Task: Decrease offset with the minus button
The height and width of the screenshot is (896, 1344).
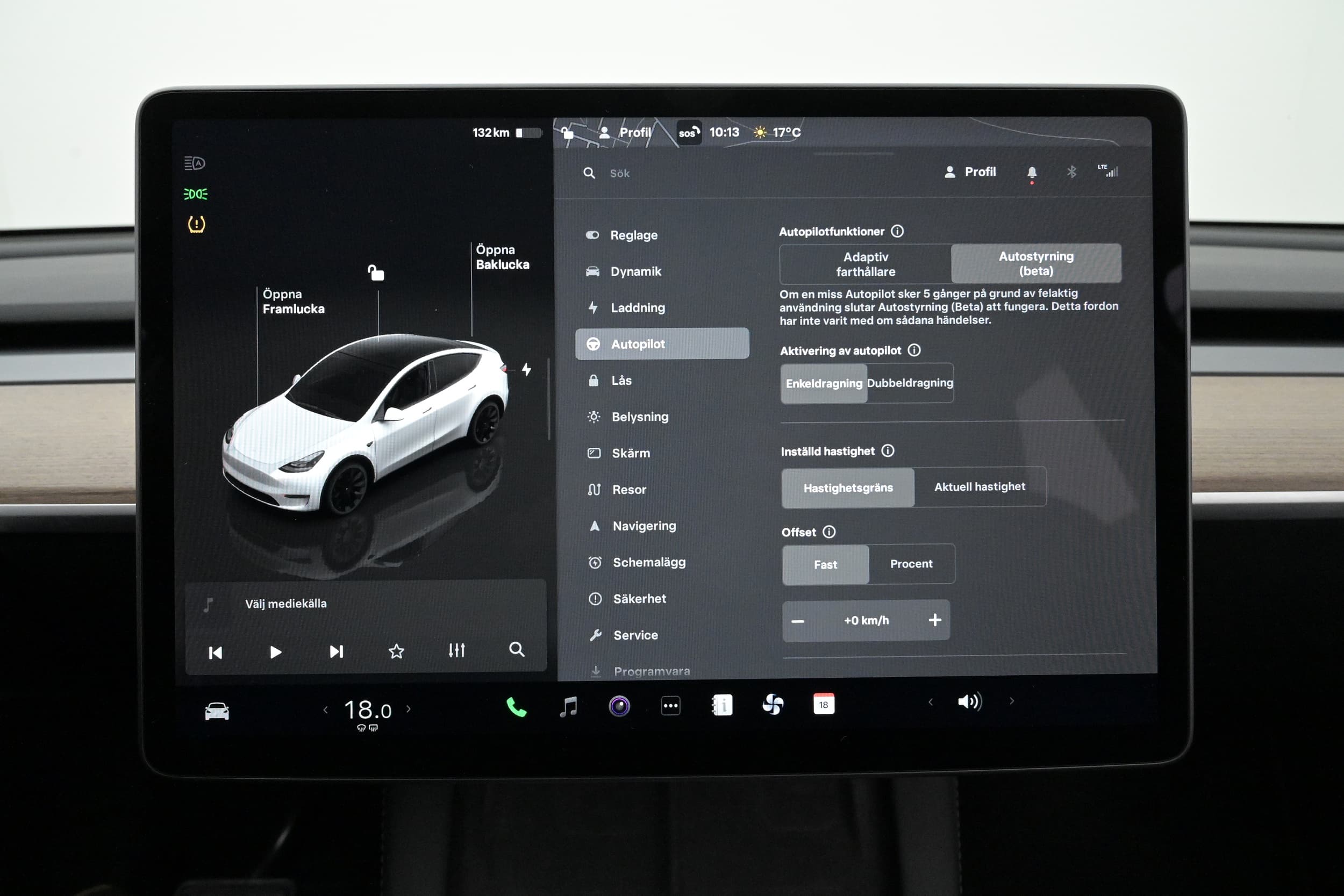Action: [x=798, y=621]
